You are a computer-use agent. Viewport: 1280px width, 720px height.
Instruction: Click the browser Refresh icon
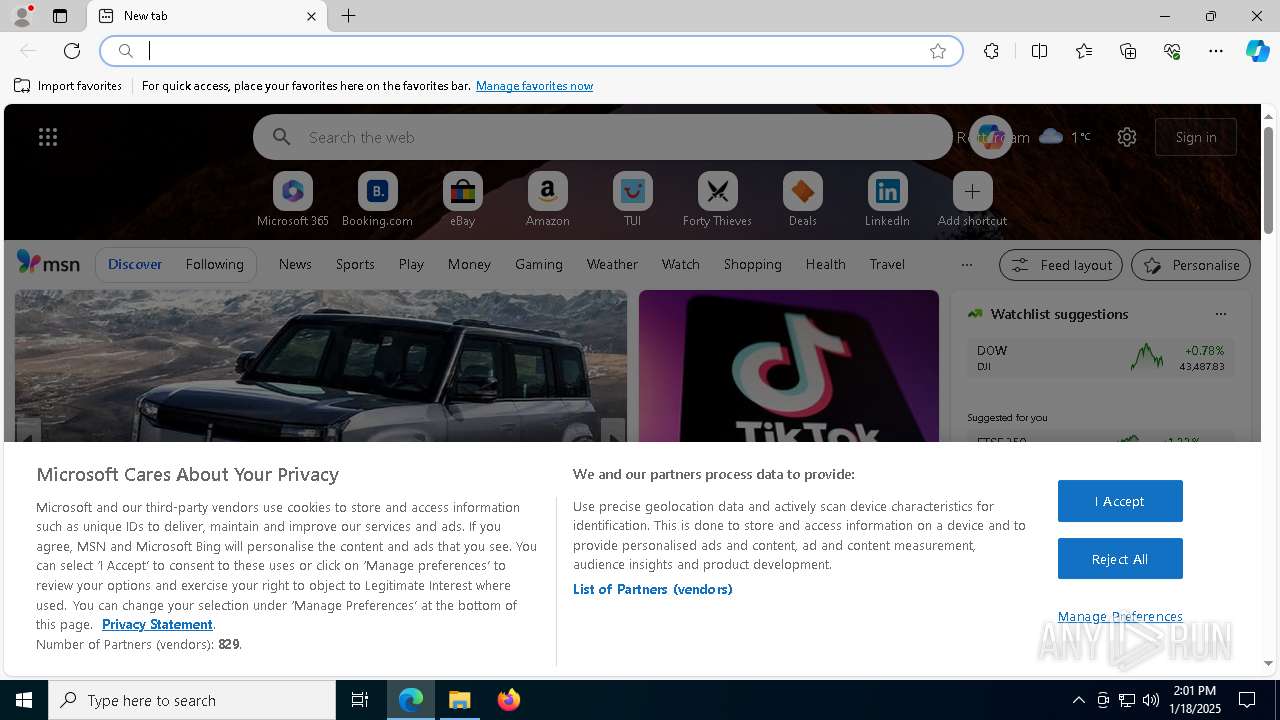(x=72, y=51)
